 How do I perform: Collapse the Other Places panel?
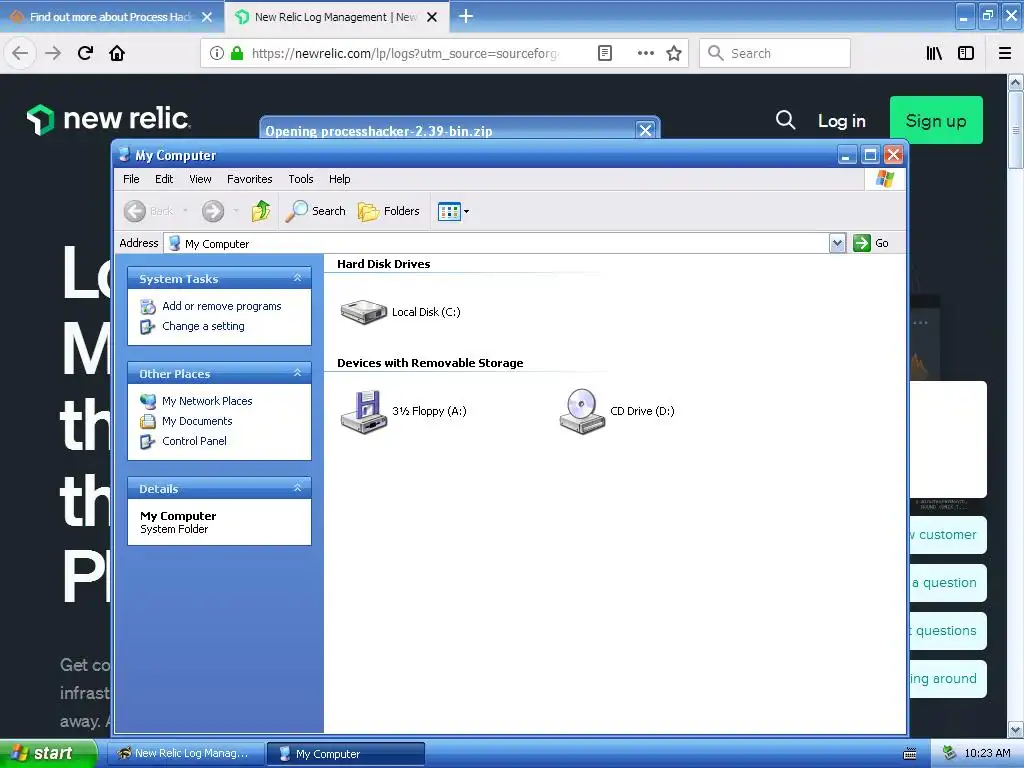[297, 373]
